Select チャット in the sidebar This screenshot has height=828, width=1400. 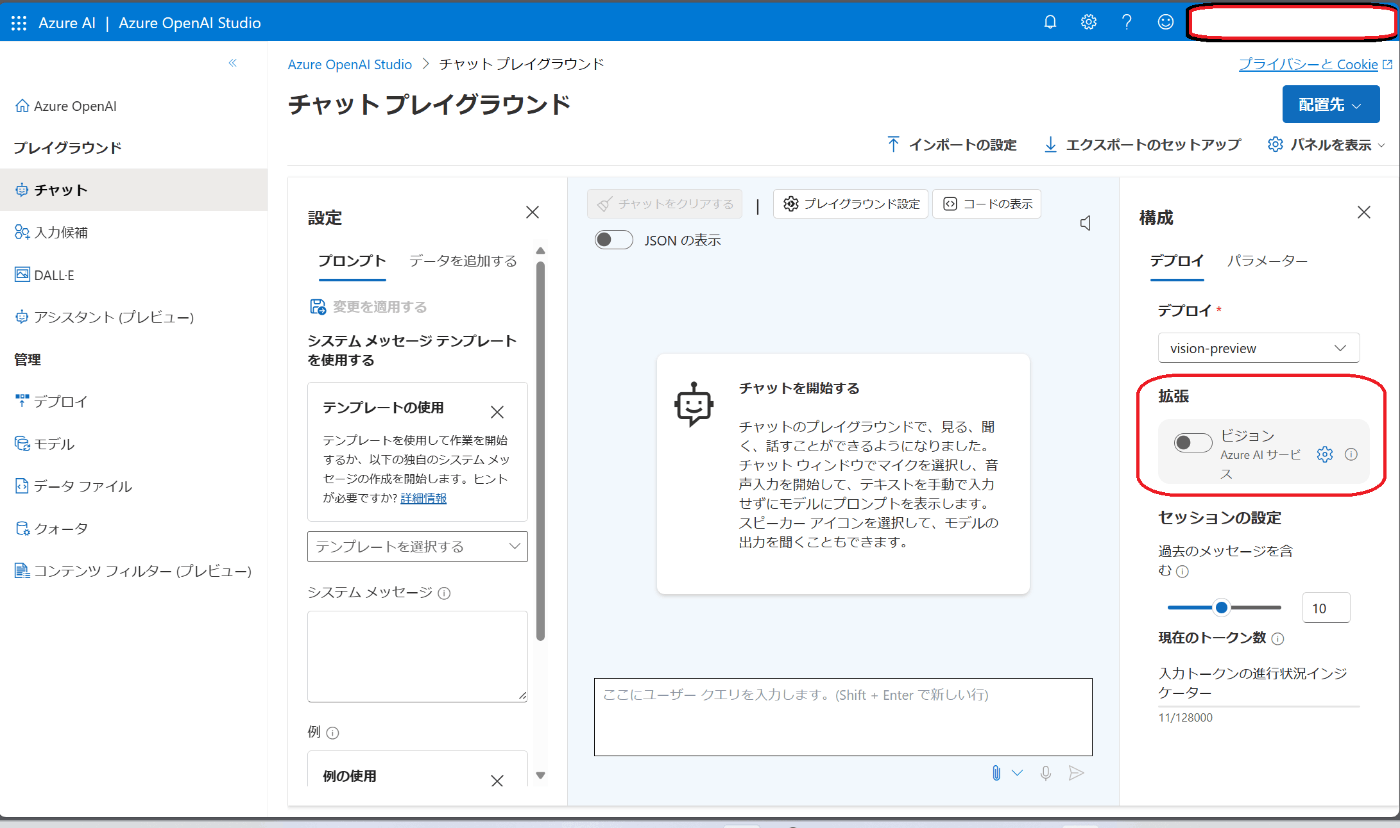[134, 190]
